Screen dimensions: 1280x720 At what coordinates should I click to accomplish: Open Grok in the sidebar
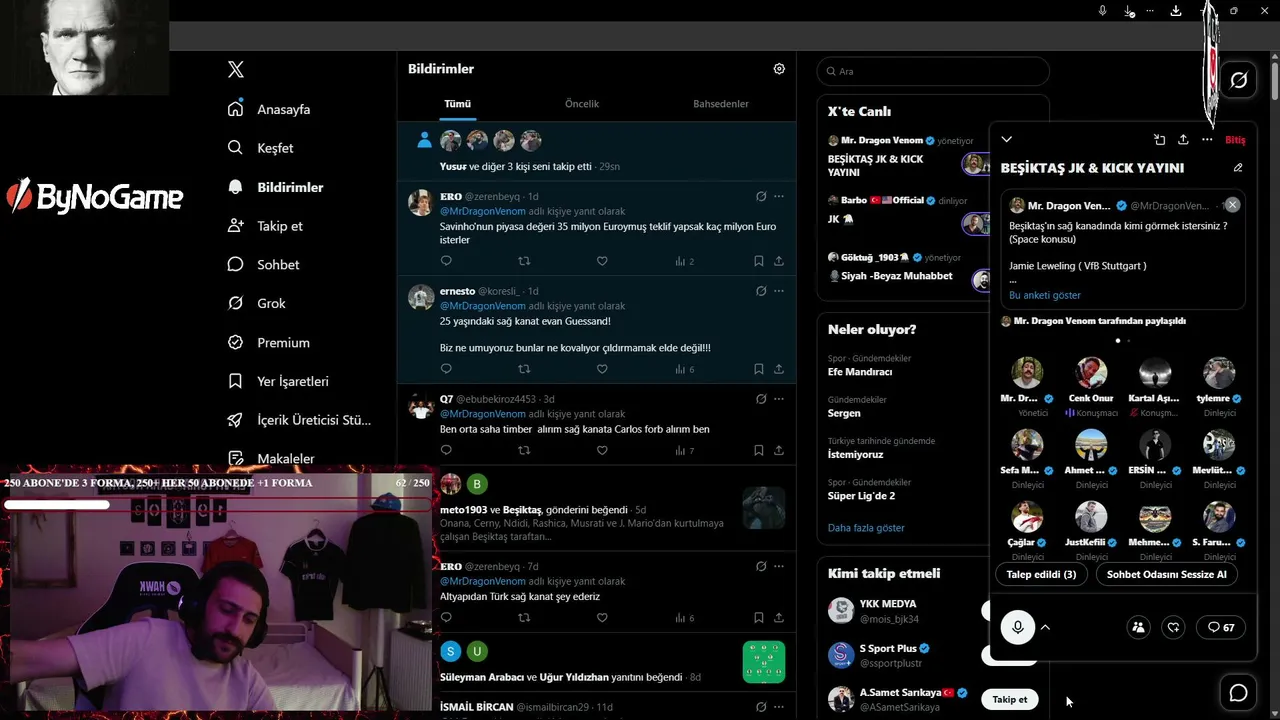coord(257,303)
